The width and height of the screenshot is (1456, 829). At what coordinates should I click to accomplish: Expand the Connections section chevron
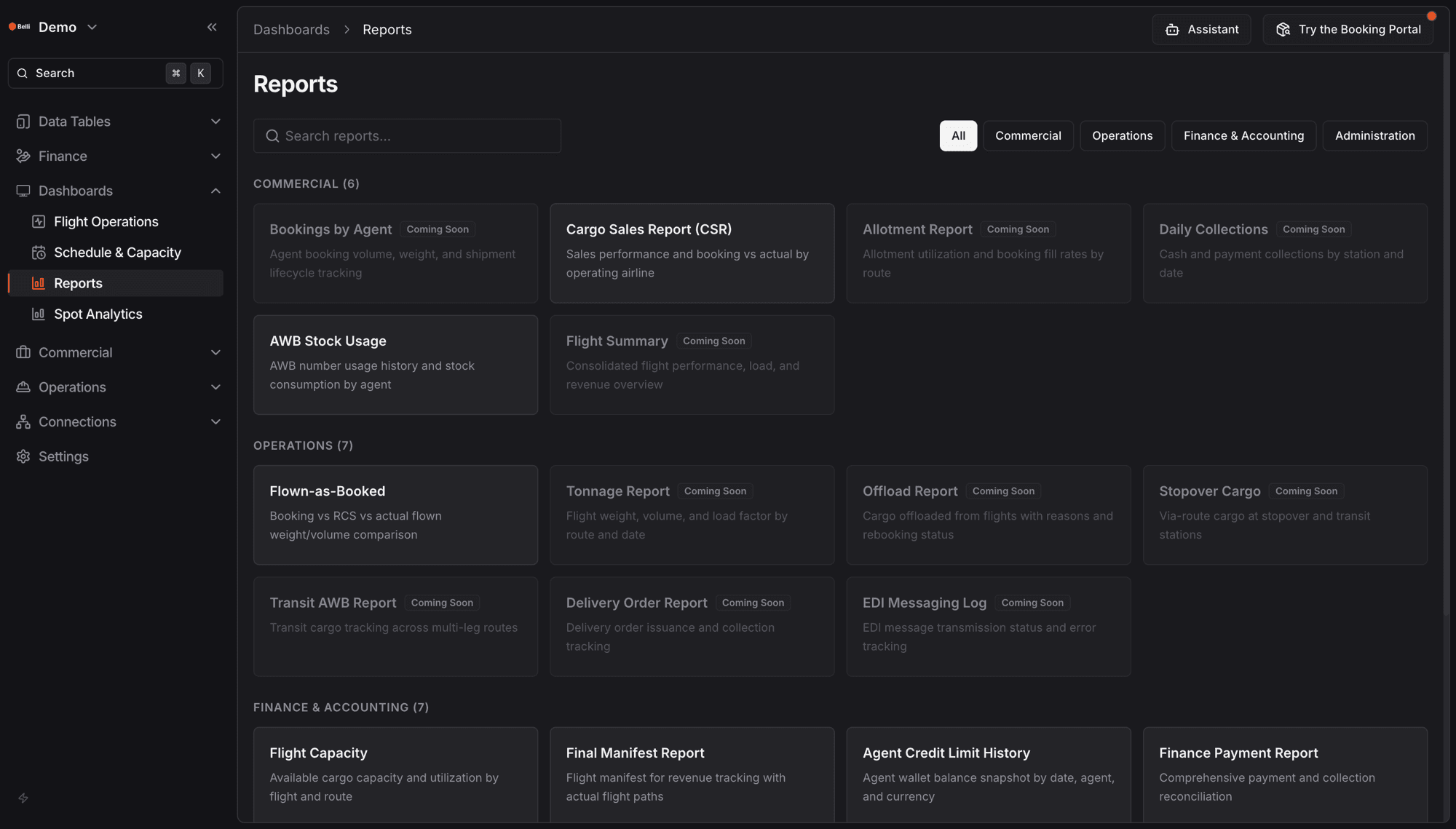215,421
